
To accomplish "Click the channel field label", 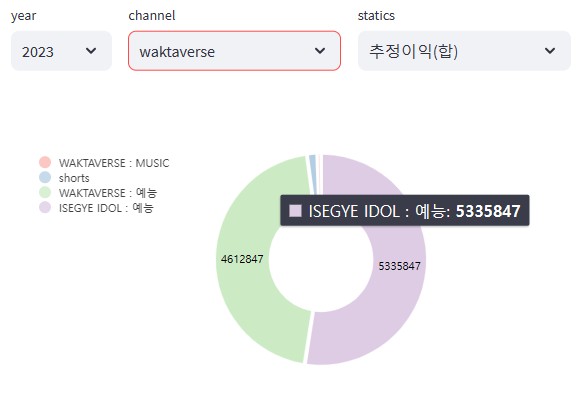I will tap(152, 16).
